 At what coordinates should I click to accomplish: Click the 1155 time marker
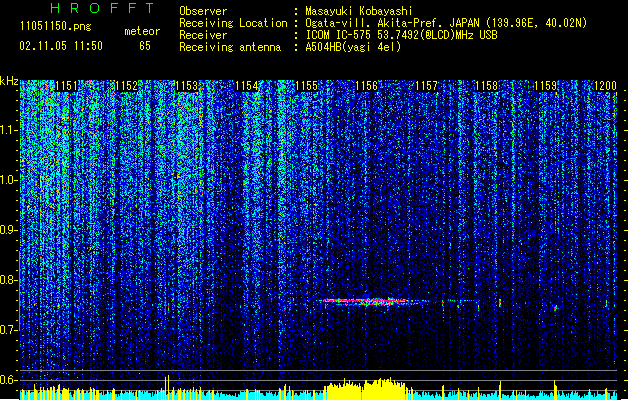tap(306, 86)
